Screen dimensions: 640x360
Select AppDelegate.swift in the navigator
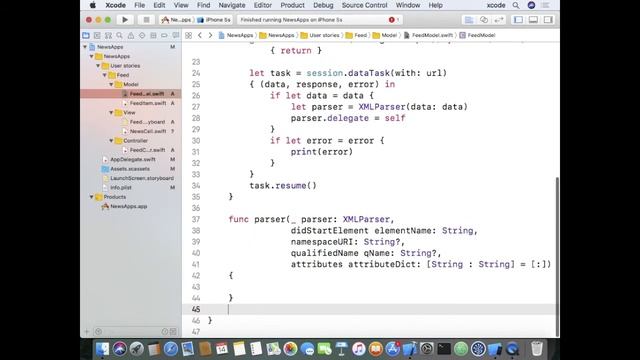click(x=133, y=160)
